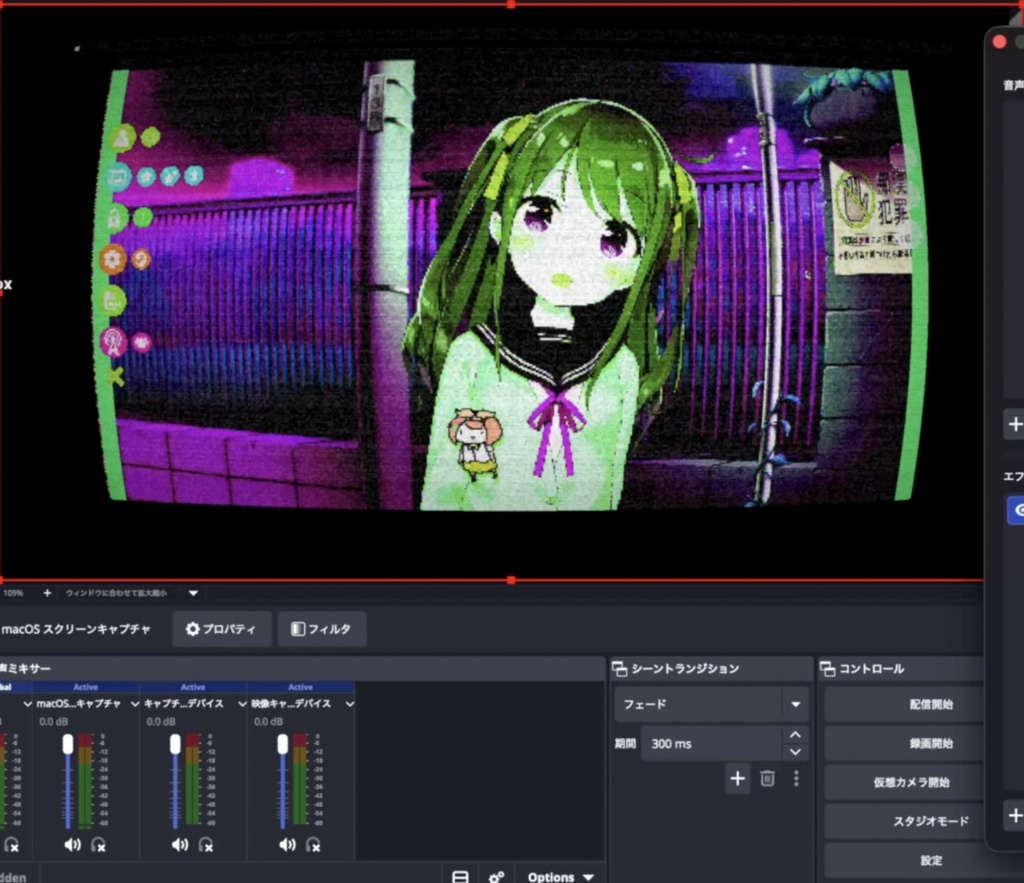Viewport: 1024px width, 883px height.
Task: Click the green document icon in preview
Action: coord(112,300)
